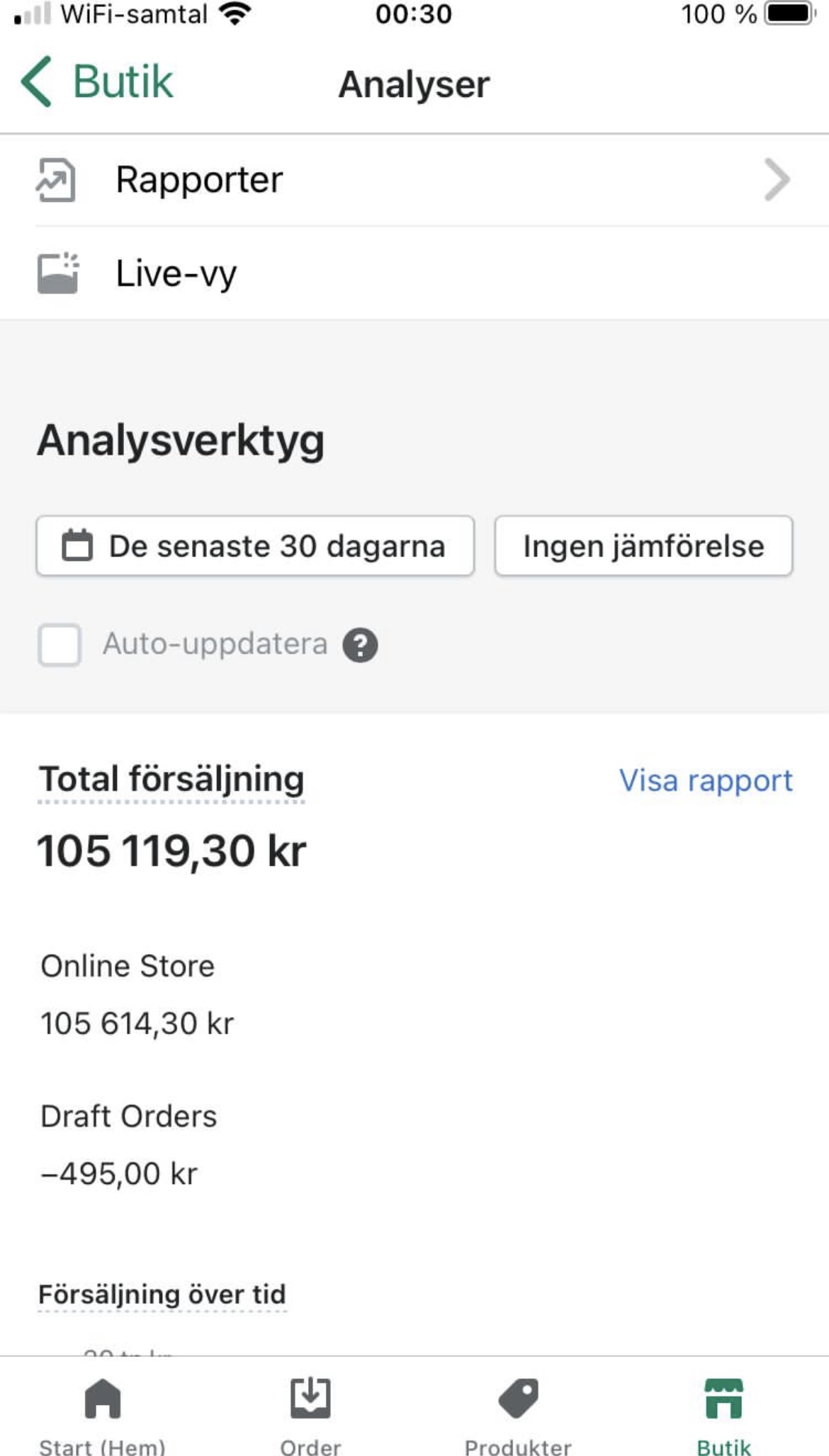Viewport: 829px width, 1456px height.
Task: Tap the green back chevron icon
Action: [x=37, y=82]
